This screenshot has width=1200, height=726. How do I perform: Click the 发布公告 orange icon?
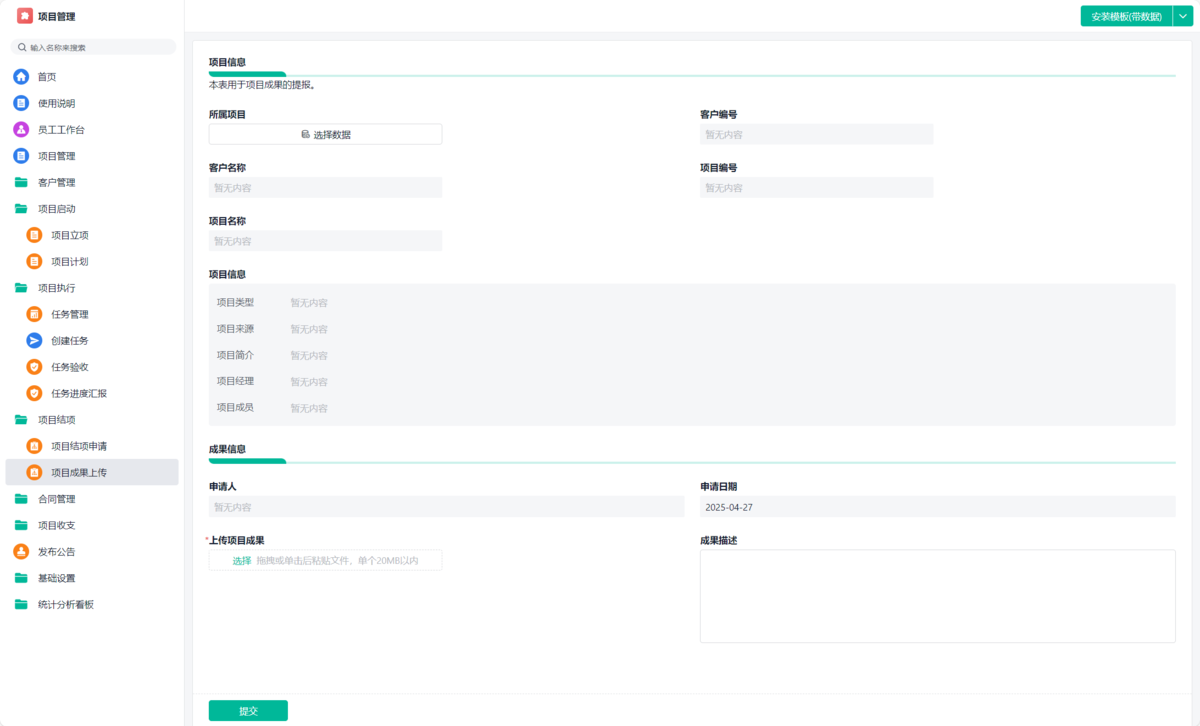point(21,552)
